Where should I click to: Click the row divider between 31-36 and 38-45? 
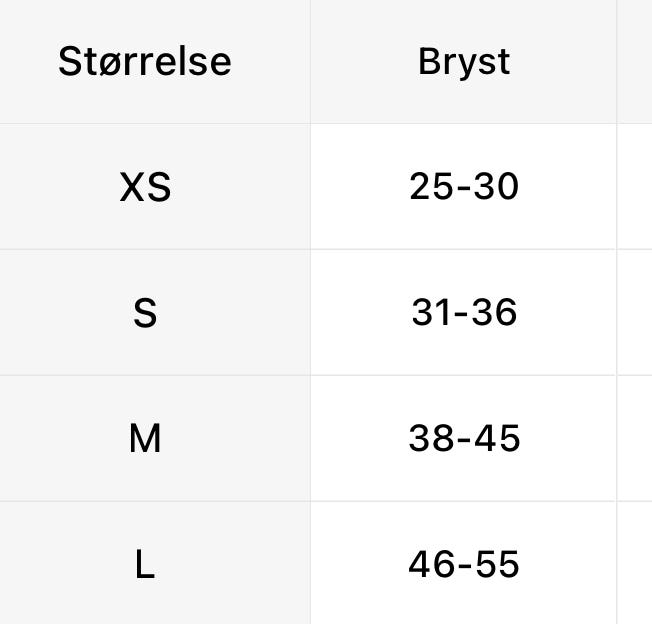[464, 375]
